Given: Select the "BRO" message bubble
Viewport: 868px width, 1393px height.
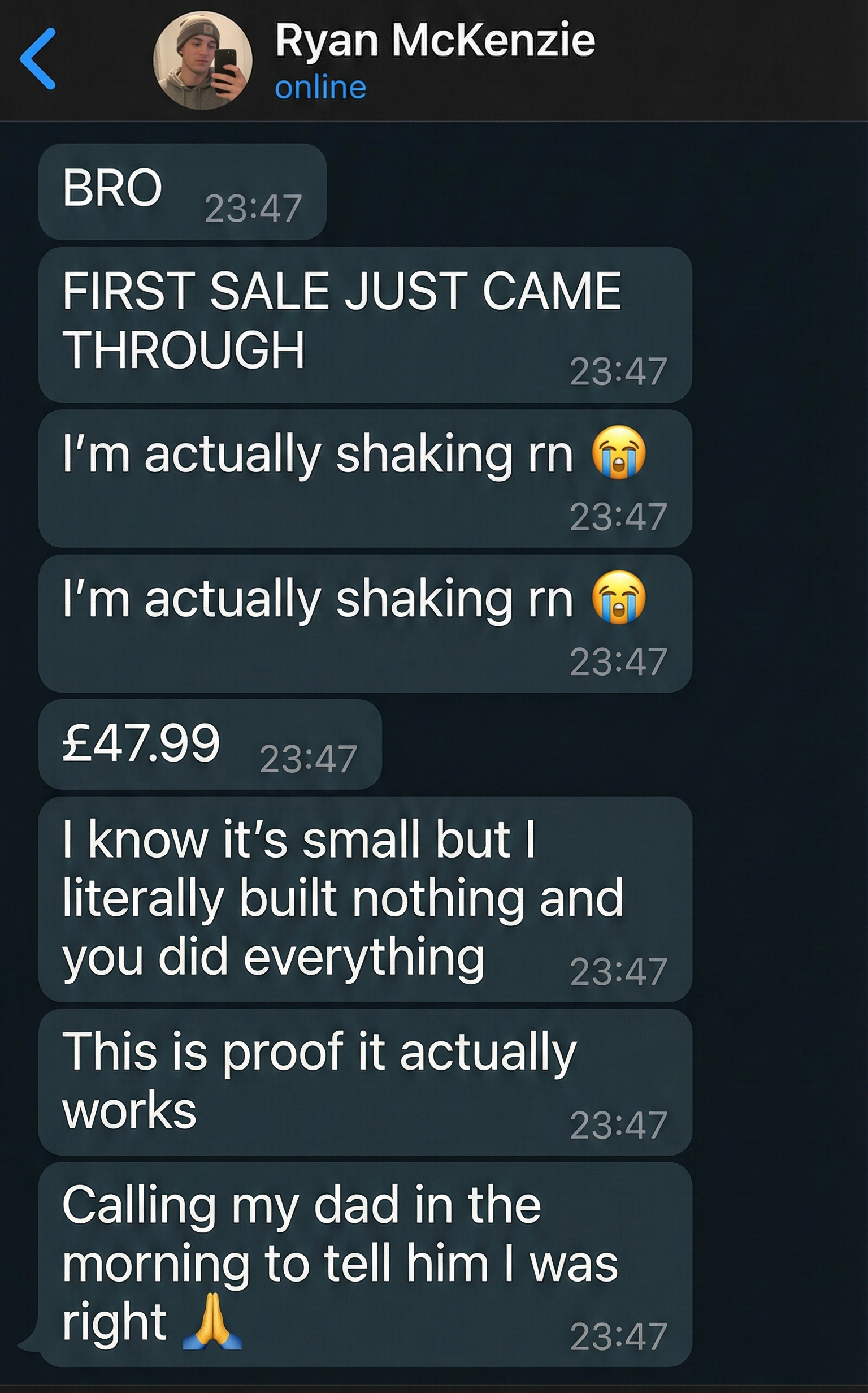Looking at the screenshot, I should point(112,188).
